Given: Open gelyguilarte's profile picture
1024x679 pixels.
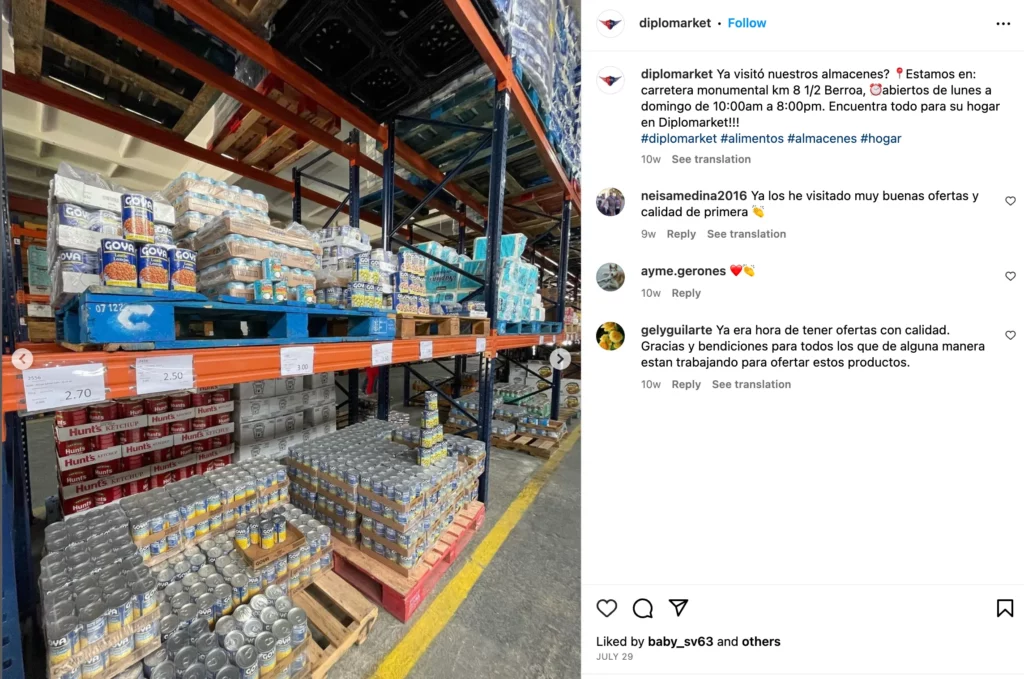Looking at the screenshot, I should point(610,336).
